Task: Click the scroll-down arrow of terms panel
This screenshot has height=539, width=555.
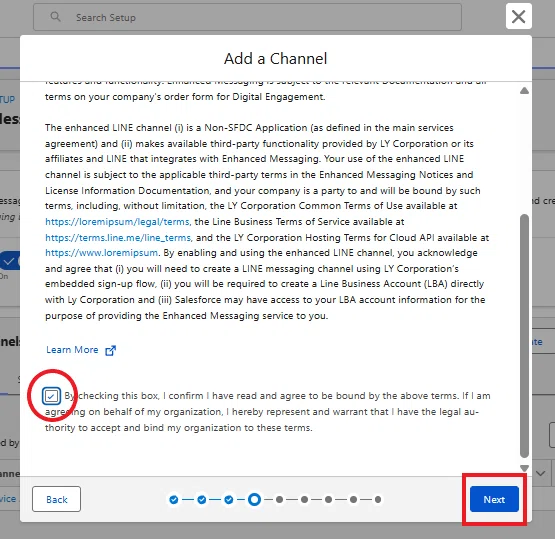Action: tap(524, 468)
